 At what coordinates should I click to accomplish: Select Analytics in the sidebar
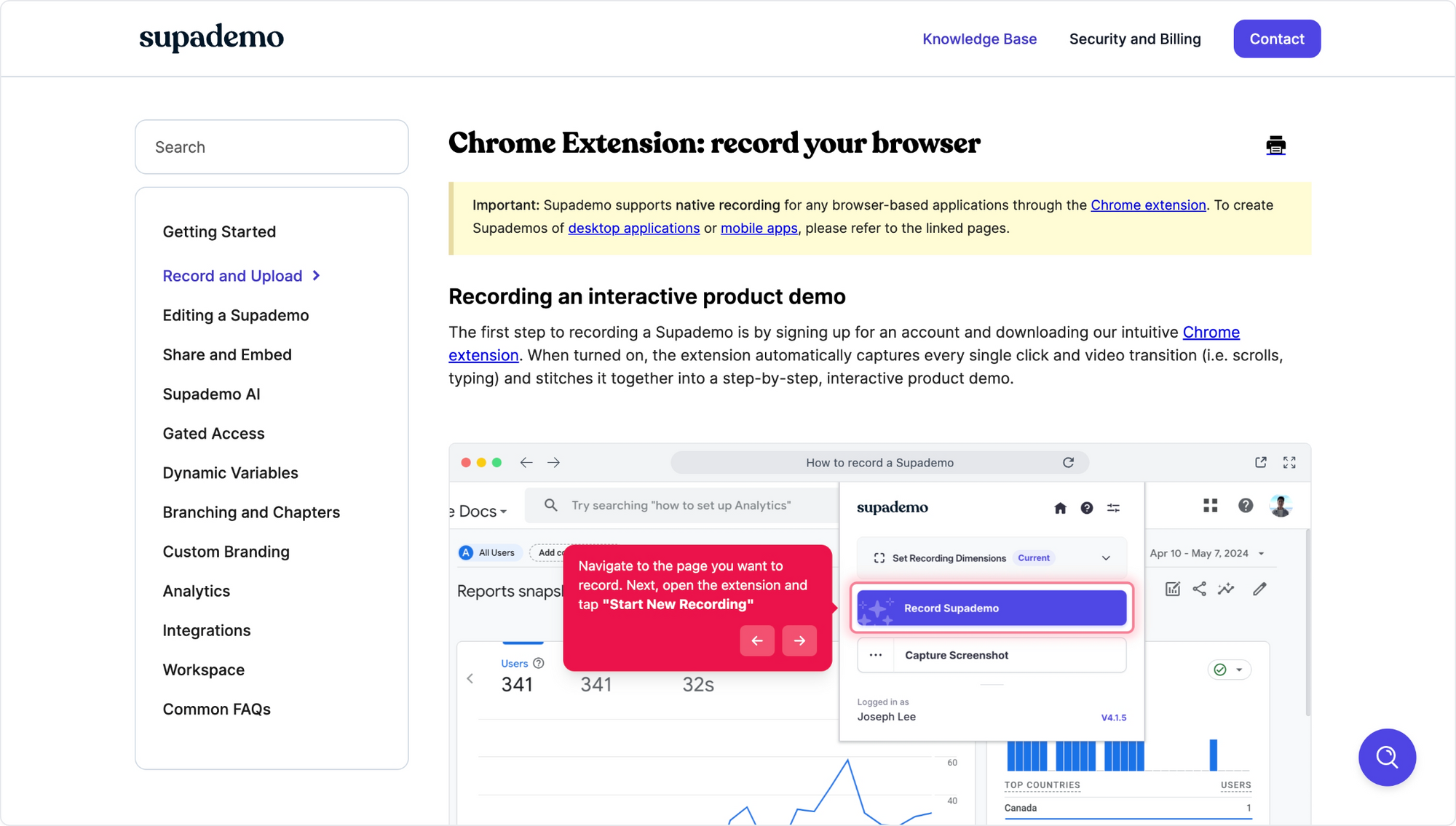click(x=196, y=591)
